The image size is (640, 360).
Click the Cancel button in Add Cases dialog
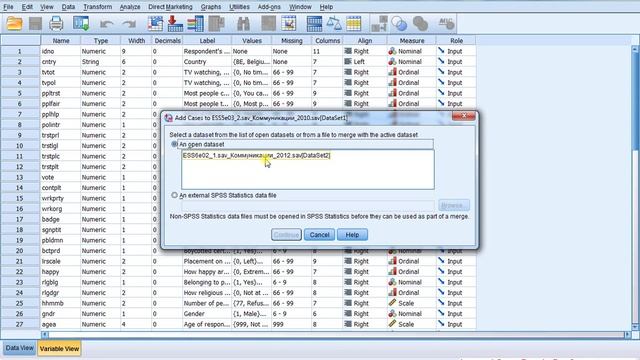(x=319, y=235)
